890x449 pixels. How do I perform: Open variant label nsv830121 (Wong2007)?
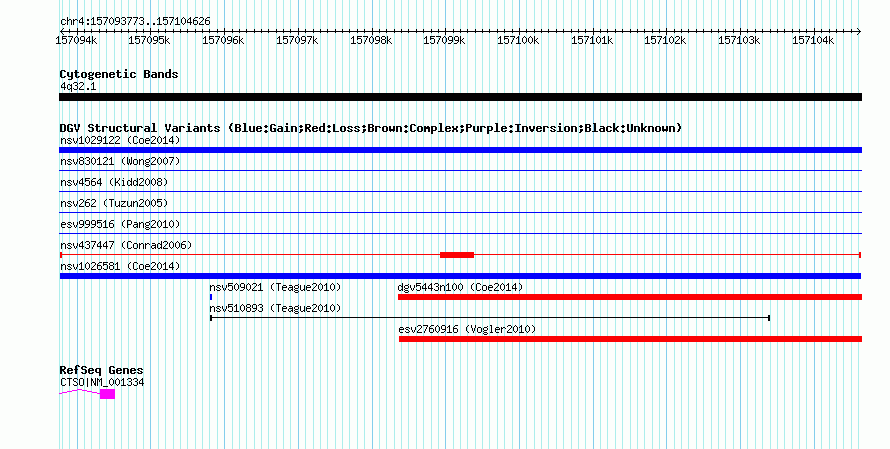(x=120, y=161)
